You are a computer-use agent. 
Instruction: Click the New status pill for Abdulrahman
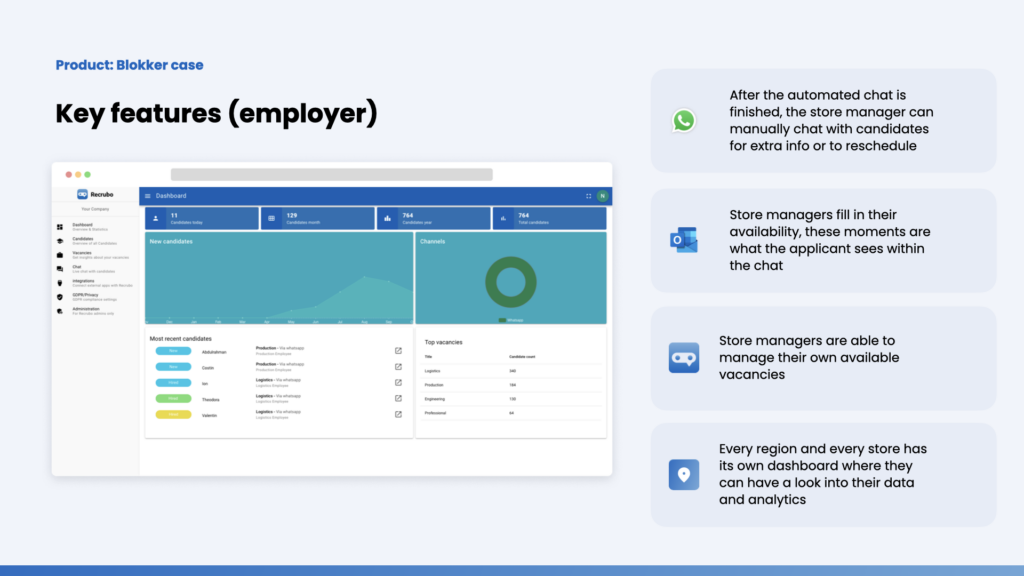tap(173, 351)
